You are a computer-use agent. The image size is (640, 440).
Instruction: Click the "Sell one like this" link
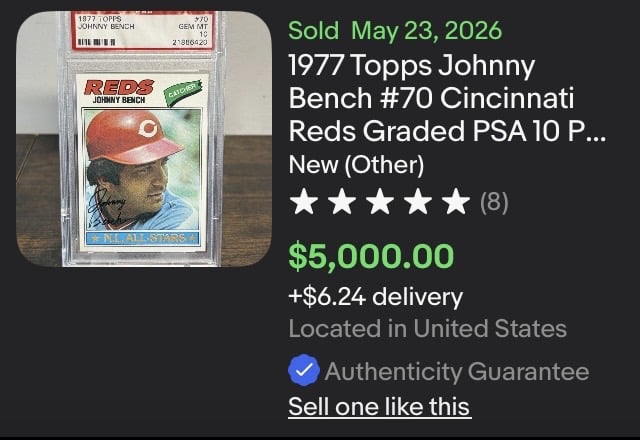pyautogui.click(x=380, y=407)
